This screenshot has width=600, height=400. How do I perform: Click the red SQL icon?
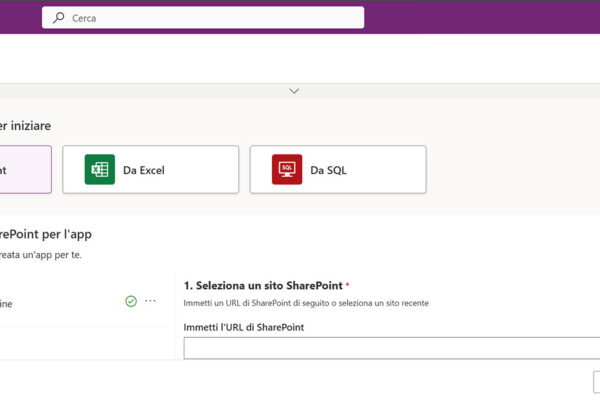point(287,170)
